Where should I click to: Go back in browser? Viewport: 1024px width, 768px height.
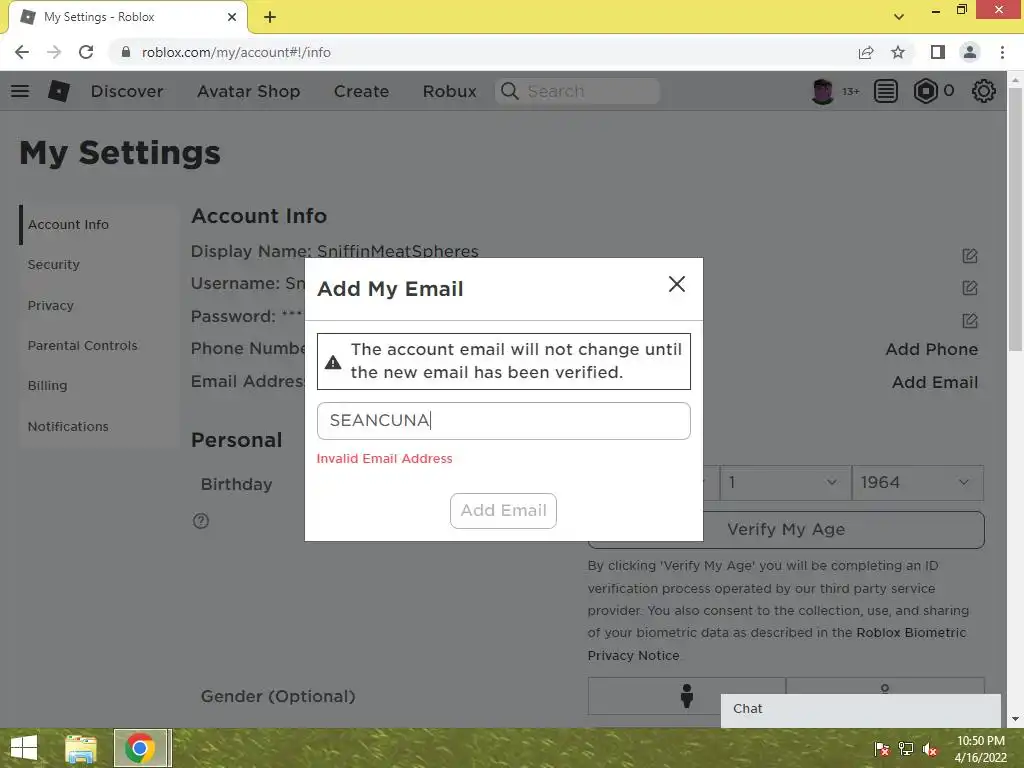point(22,52)
